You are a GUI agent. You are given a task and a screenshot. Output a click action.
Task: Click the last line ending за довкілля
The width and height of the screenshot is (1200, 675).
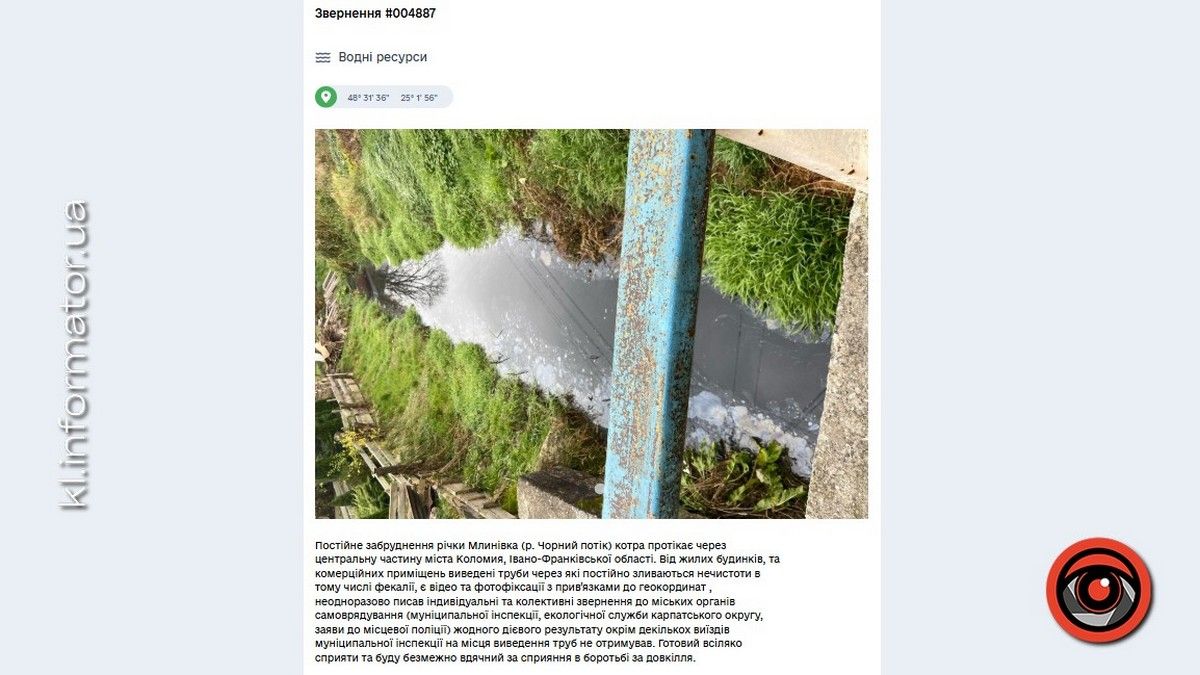click(x=505, y=659)
